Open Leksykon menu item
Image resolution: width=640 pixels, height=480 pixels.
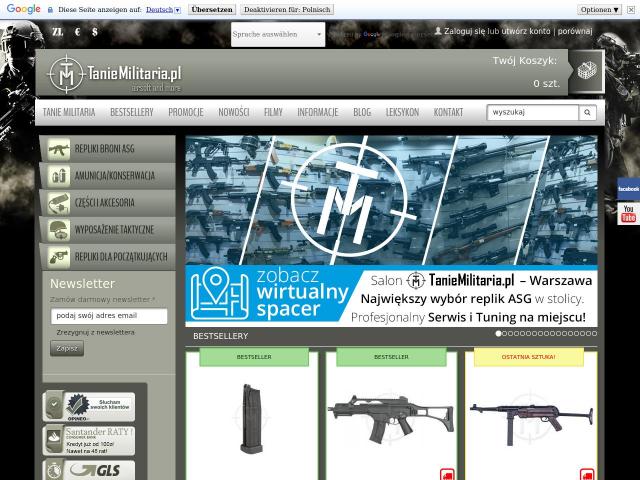click(402, 112)
